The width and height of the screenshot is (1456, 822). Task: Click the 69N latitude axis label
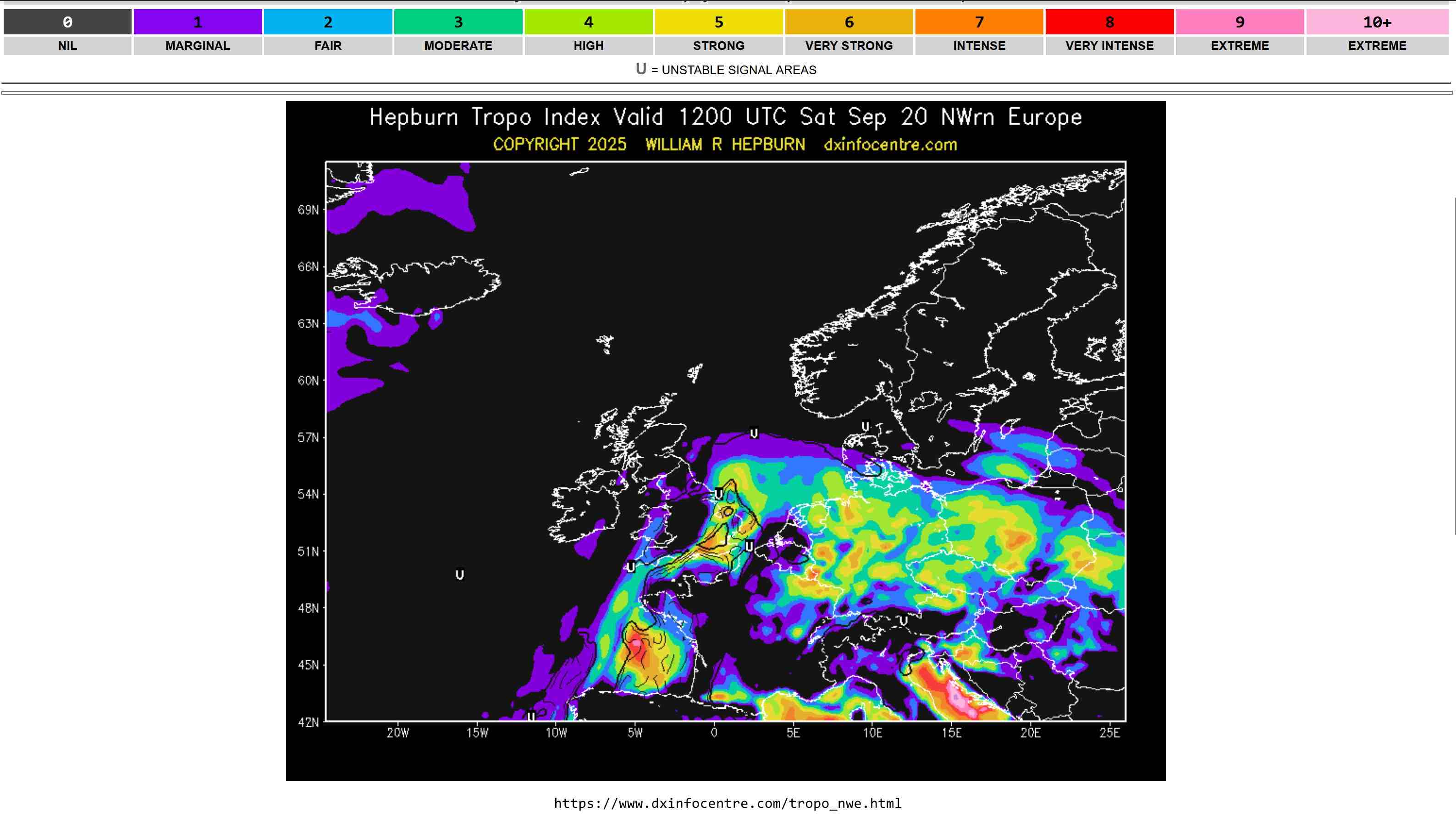tap(308, 210)
